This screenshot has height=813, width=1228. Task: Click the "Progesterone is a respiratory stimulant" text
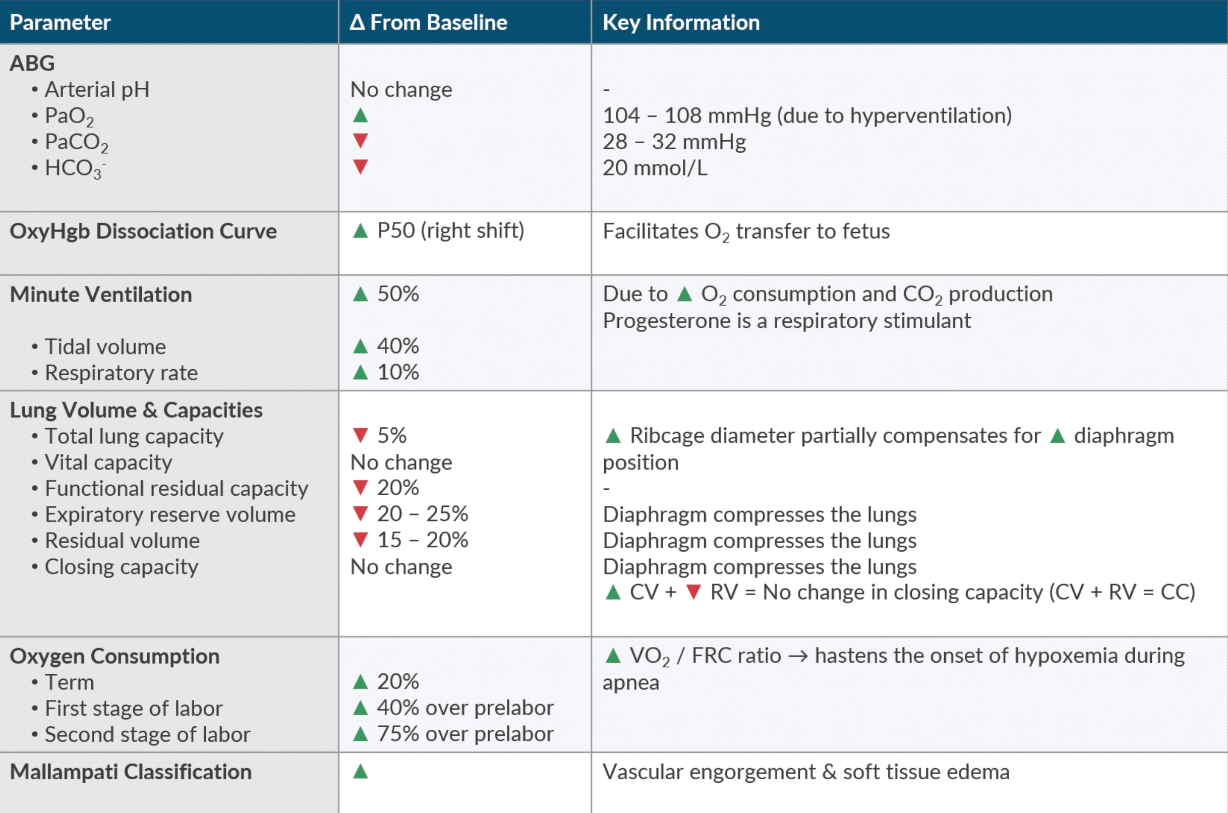(x=787, y=320)
